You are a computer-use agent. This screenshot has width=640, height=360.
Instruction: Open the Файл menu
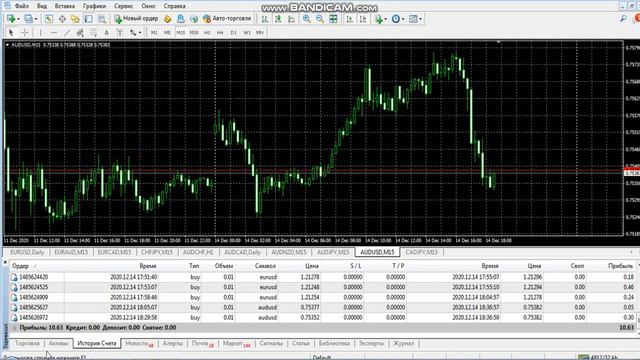pos(22,6)
